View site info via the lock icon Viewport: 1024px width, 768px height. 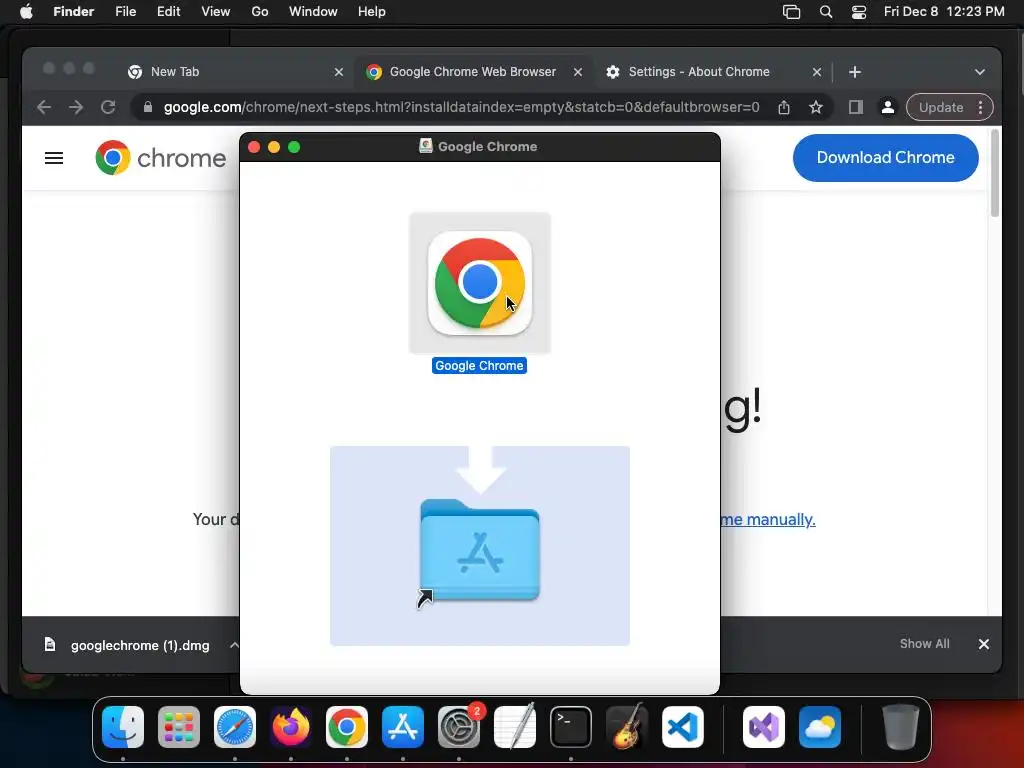point(148,107)
